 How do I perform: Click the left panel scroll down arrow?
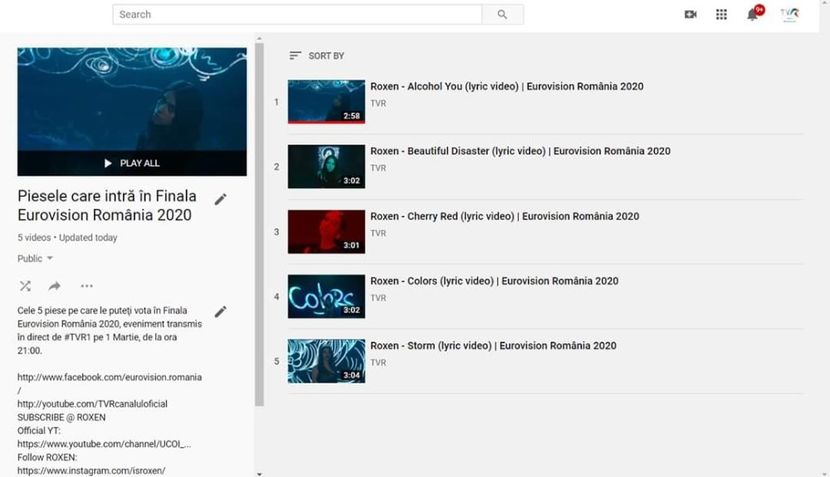point(259,474)
